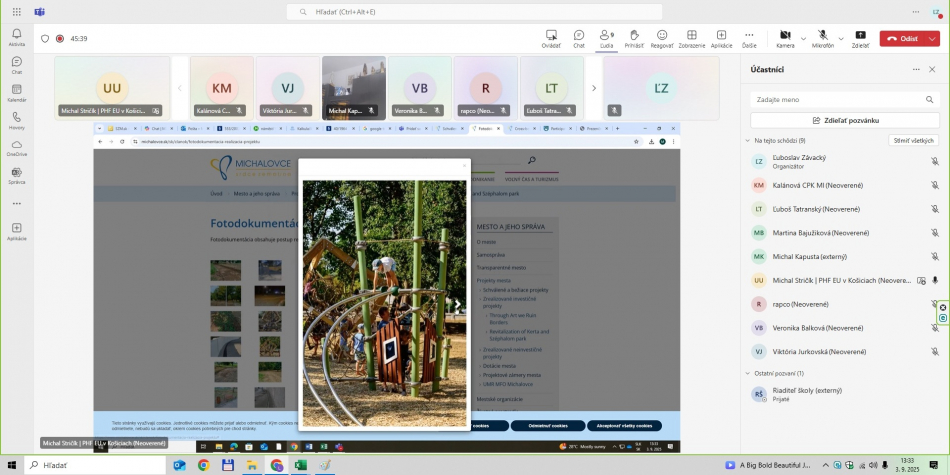Open Aktivita notifications in the sidebar
The height and width of the screenshot is (475, 950).
pyautogui.click(x=17, y=37)
